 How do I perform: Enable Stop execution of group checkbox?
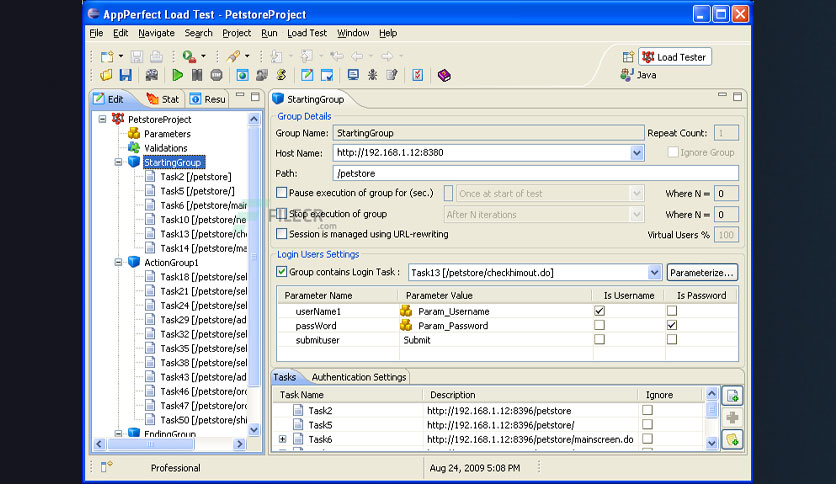(x=282, y=214)
